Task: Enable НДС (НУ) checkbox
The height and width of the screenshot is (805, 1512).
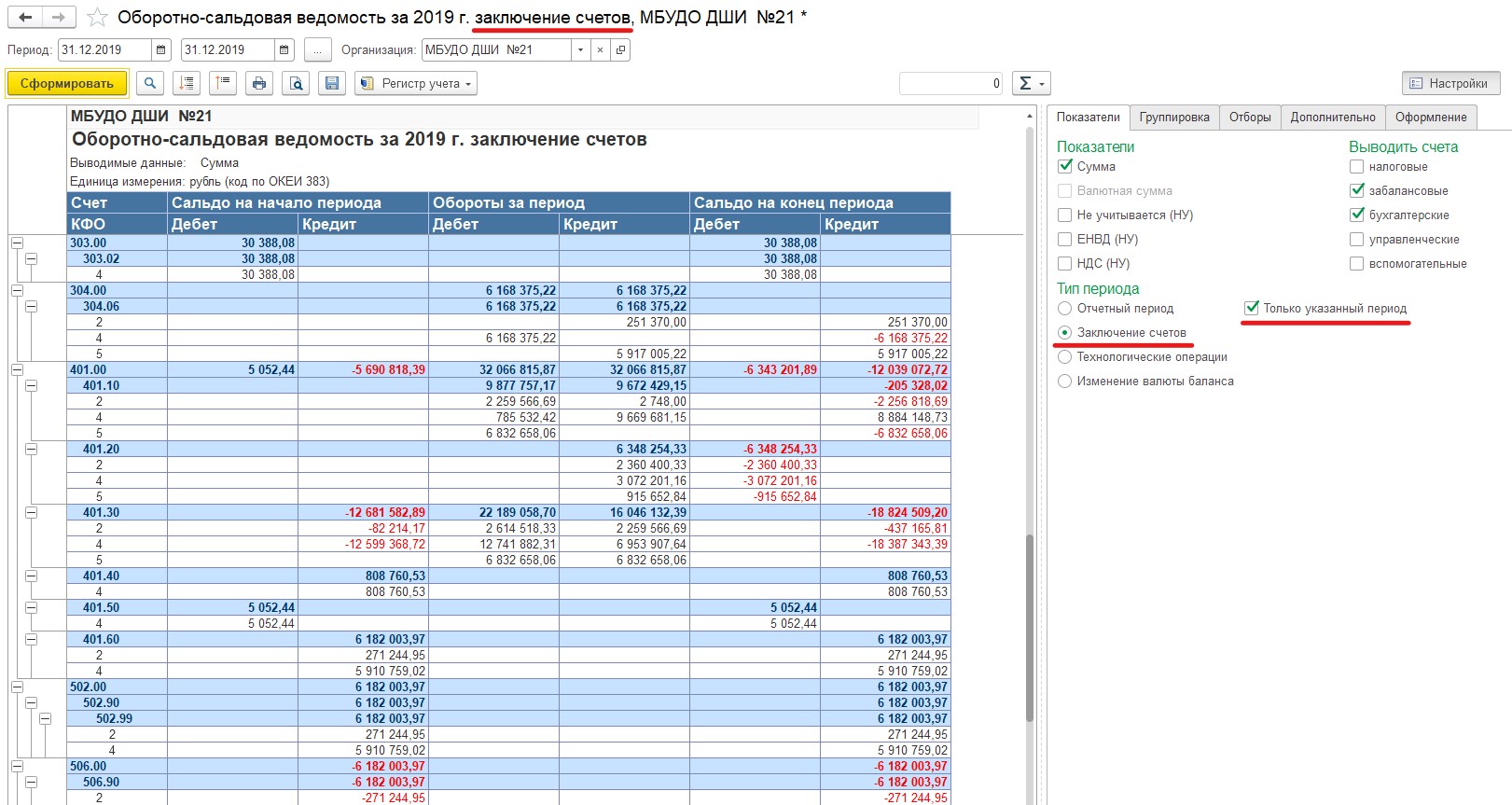Action: pyautogui.click(x=1065, y=263)
